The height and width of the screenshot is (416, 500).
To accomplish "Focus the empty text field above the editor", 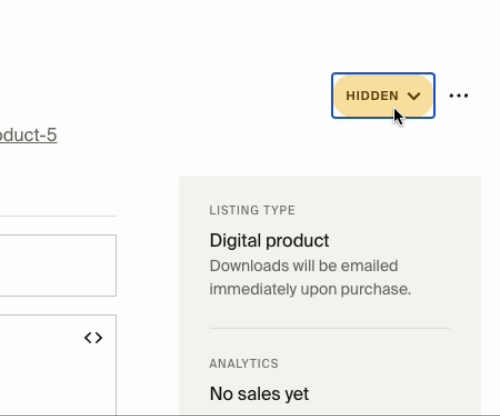I will tap(58, 266).
